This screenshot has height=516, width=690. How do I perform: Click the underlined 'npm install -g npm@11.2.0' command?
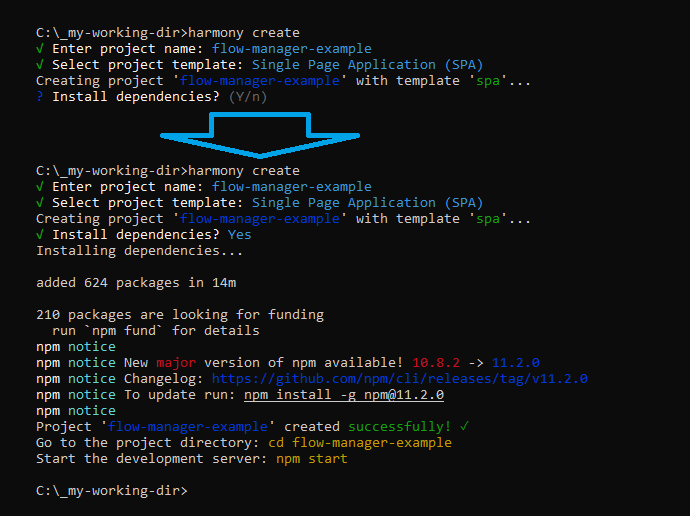point(344,395)
